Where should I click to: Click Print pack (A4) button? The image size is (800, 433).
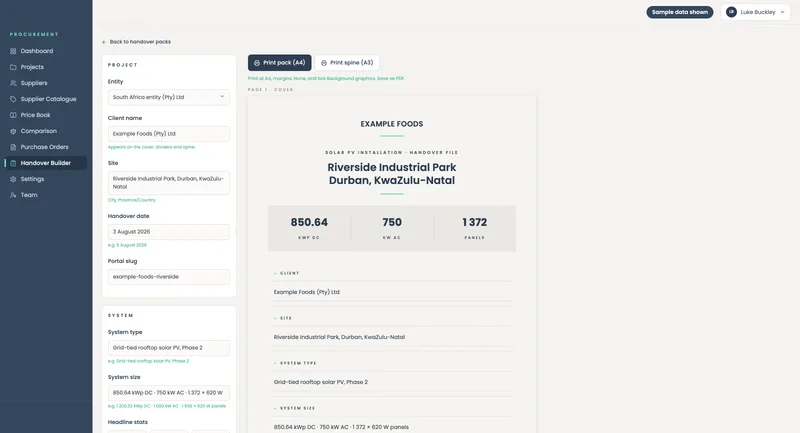pyautogui.click(x=280, y=63)
